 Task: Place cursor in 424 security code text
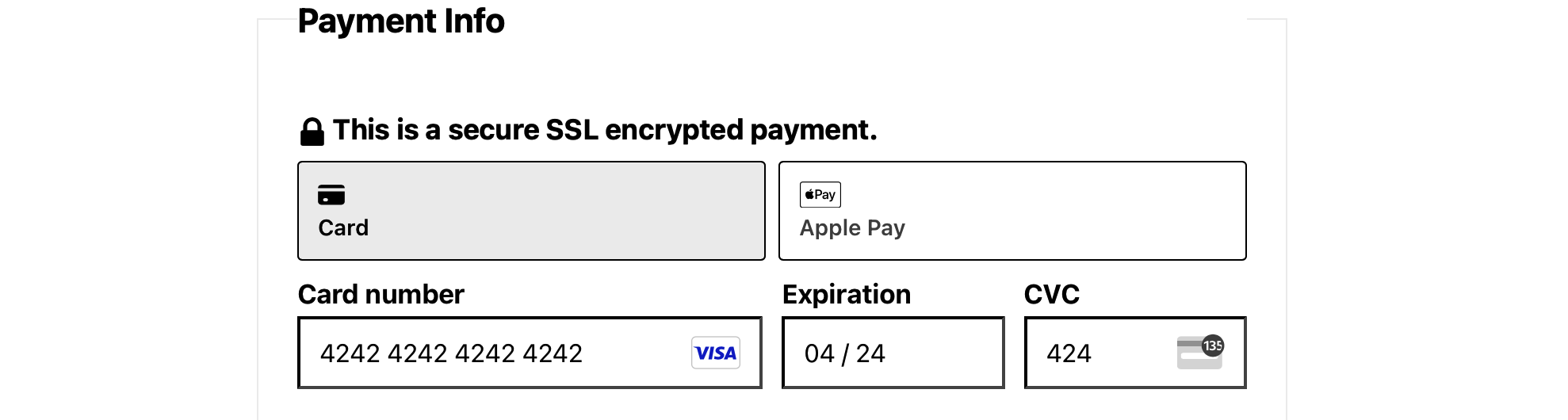(x=1069, y=353)
